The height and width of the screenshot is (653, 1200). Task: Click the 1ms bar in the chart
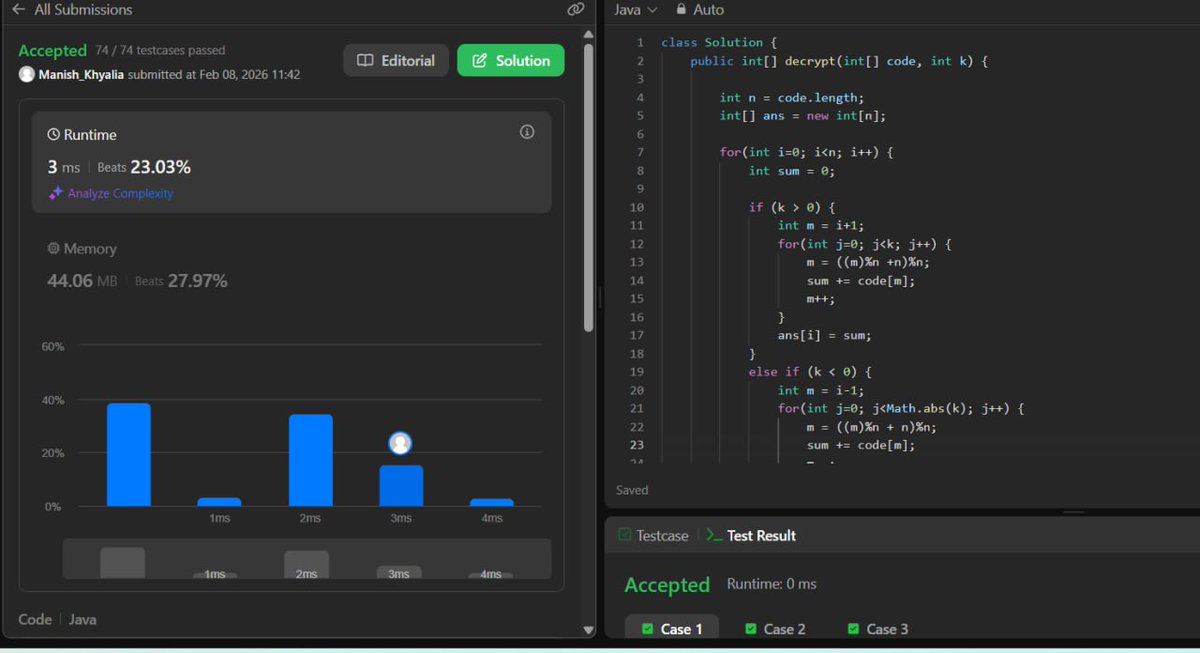point(219,502)
